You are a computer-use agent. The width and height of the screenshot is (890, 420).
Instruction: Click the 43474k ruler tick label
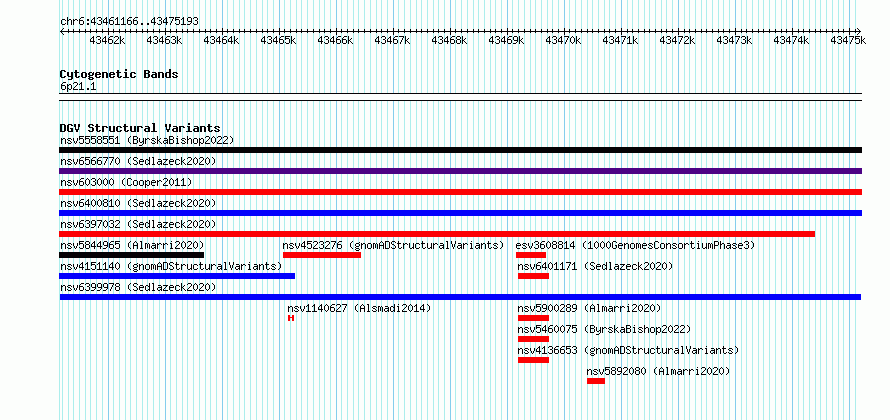791,40
